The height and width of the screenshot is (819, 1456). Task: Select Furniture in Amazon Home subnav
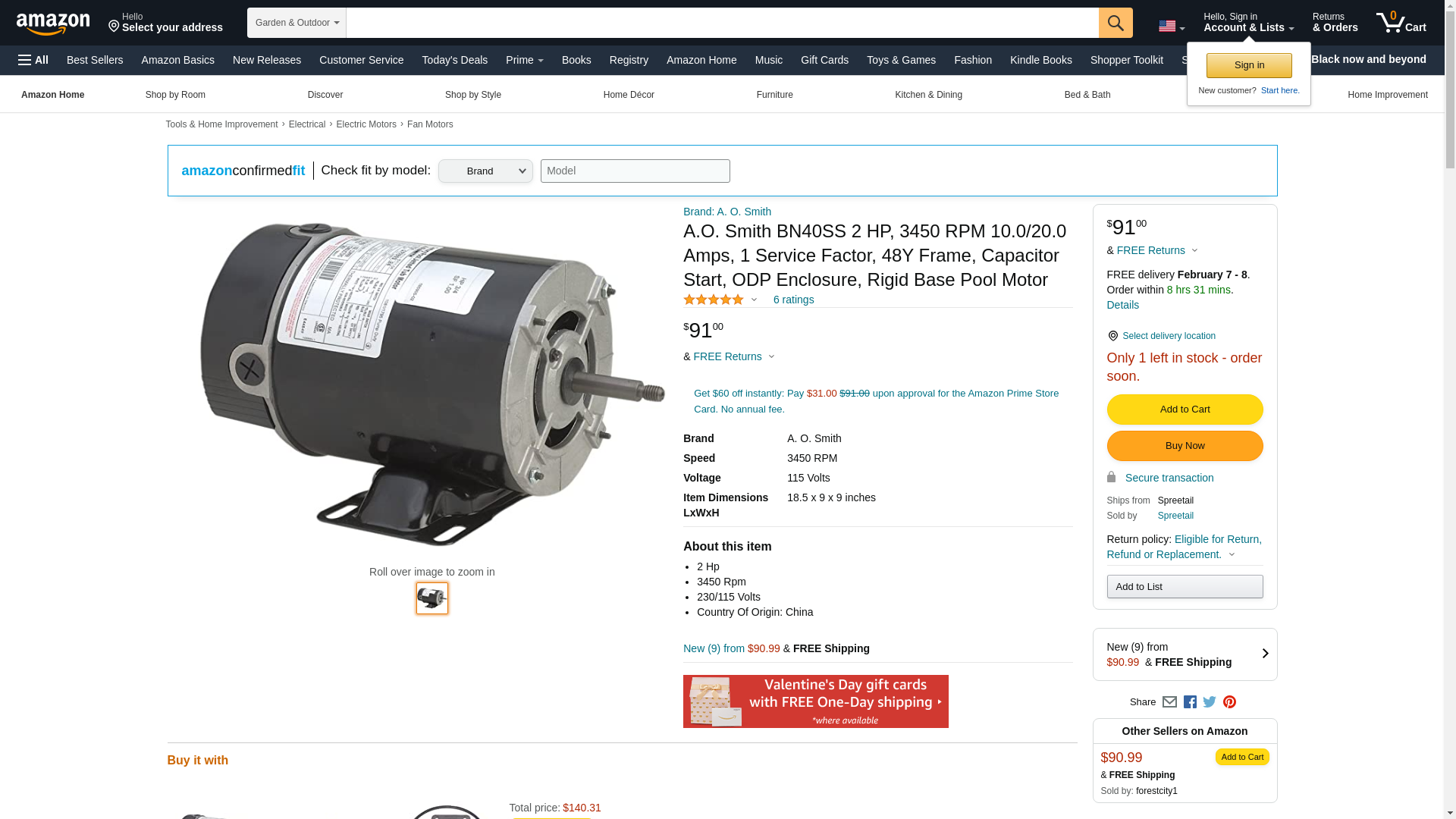click(x=774, y=95)
